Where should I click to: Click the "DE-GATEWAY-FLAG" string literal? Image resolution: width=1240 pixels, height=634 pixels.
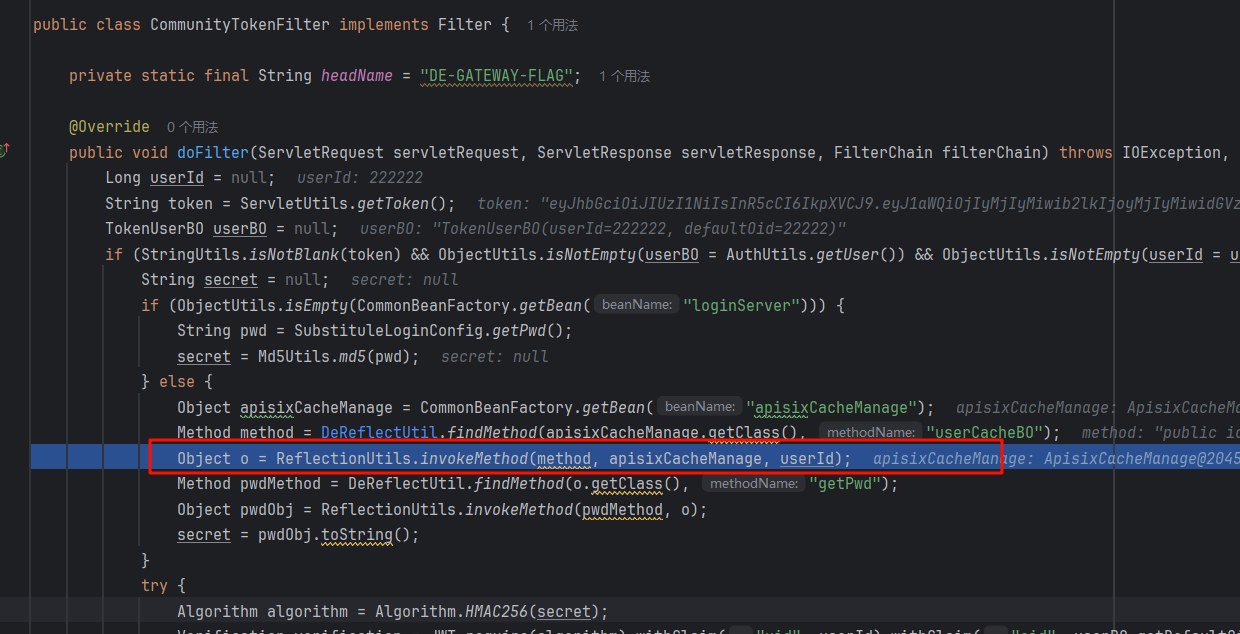tap(500, 76)
